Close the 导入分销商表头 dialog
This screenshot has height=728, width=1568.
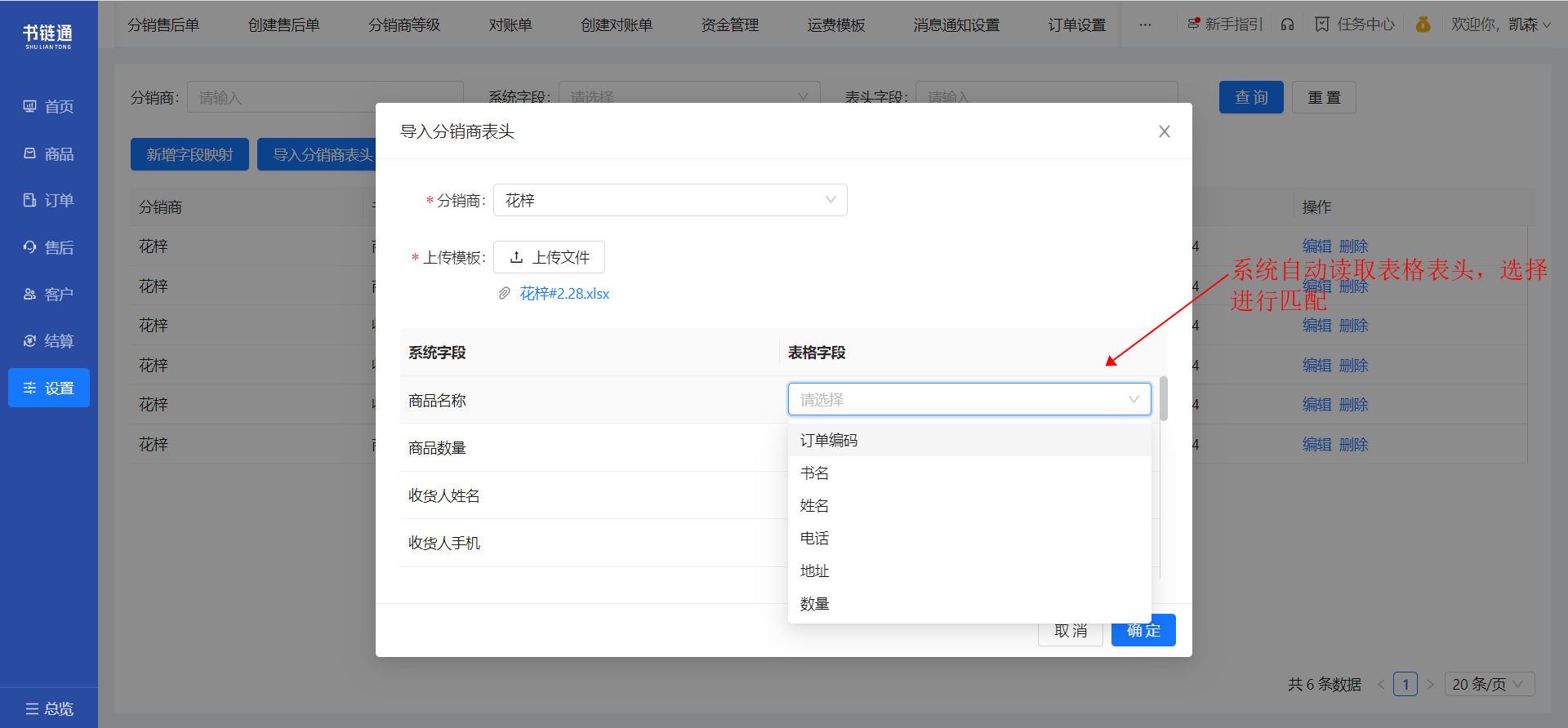coord(1165,131)
